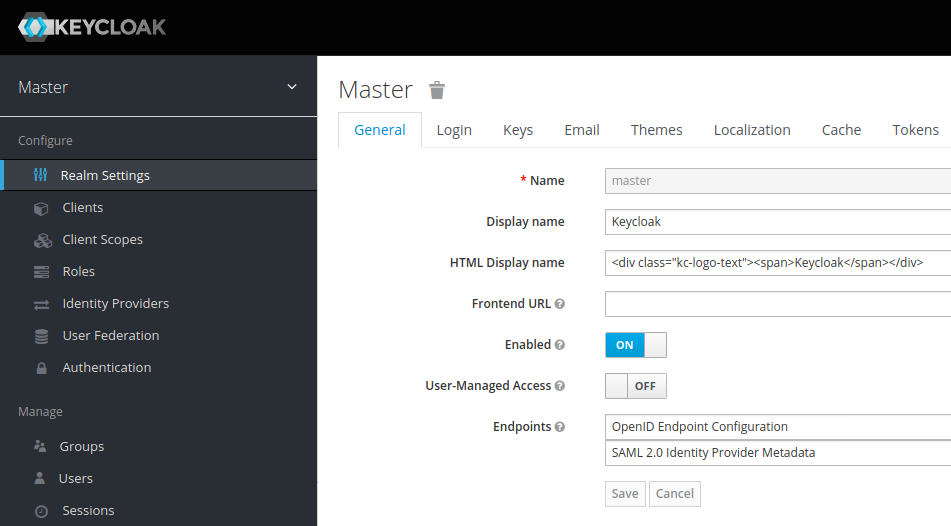Show help tooltip for User-Managed Access
This screenshot has width=951, height=526.
click(x=560, y=385)
